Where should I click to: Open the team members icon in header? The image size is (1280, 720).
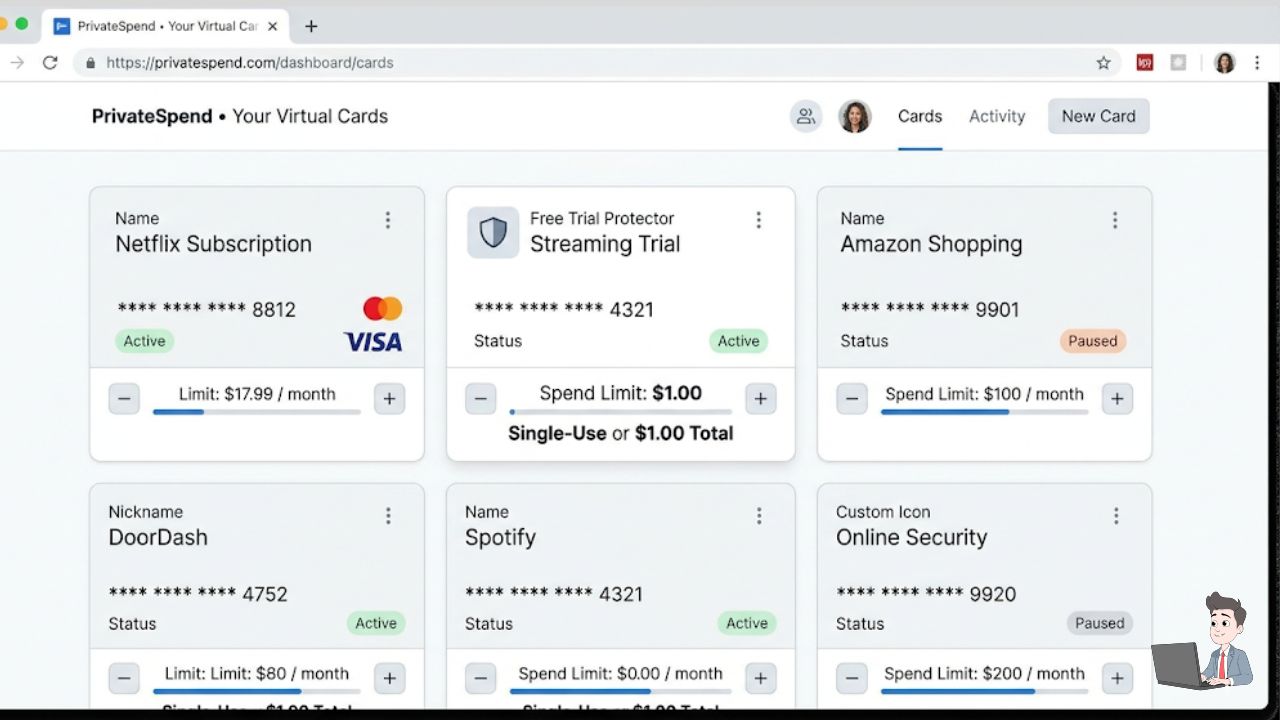coord(806,116)
